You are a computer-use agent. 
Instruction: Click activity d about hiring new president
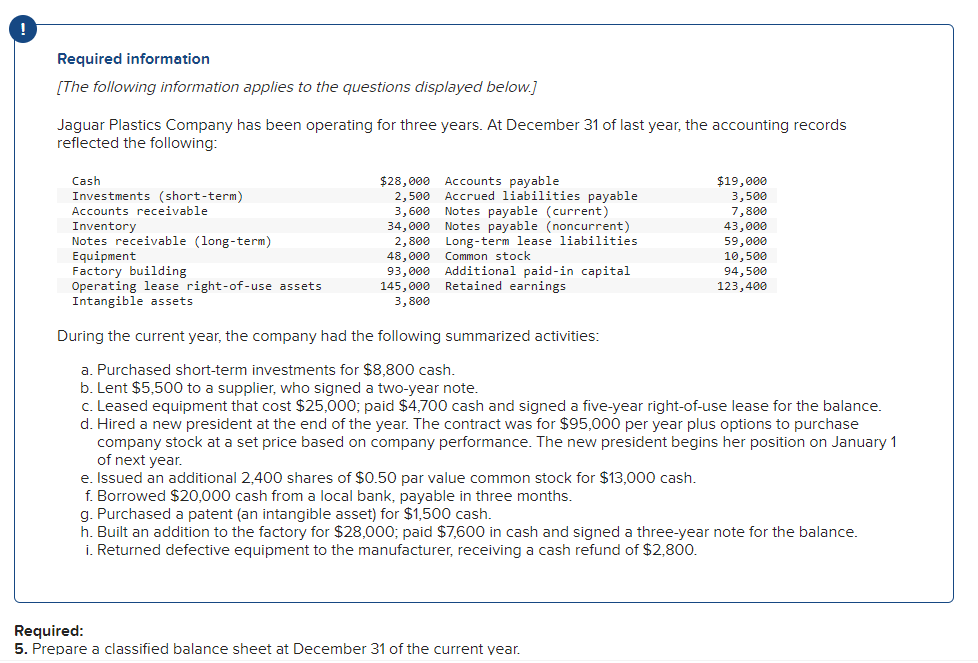[x=488, y=442]
